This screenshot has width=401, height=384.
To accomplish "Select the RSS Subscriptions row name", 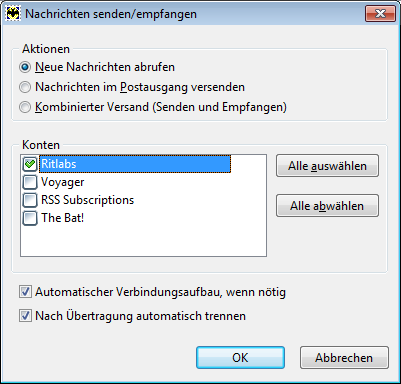I will (87, 200).
